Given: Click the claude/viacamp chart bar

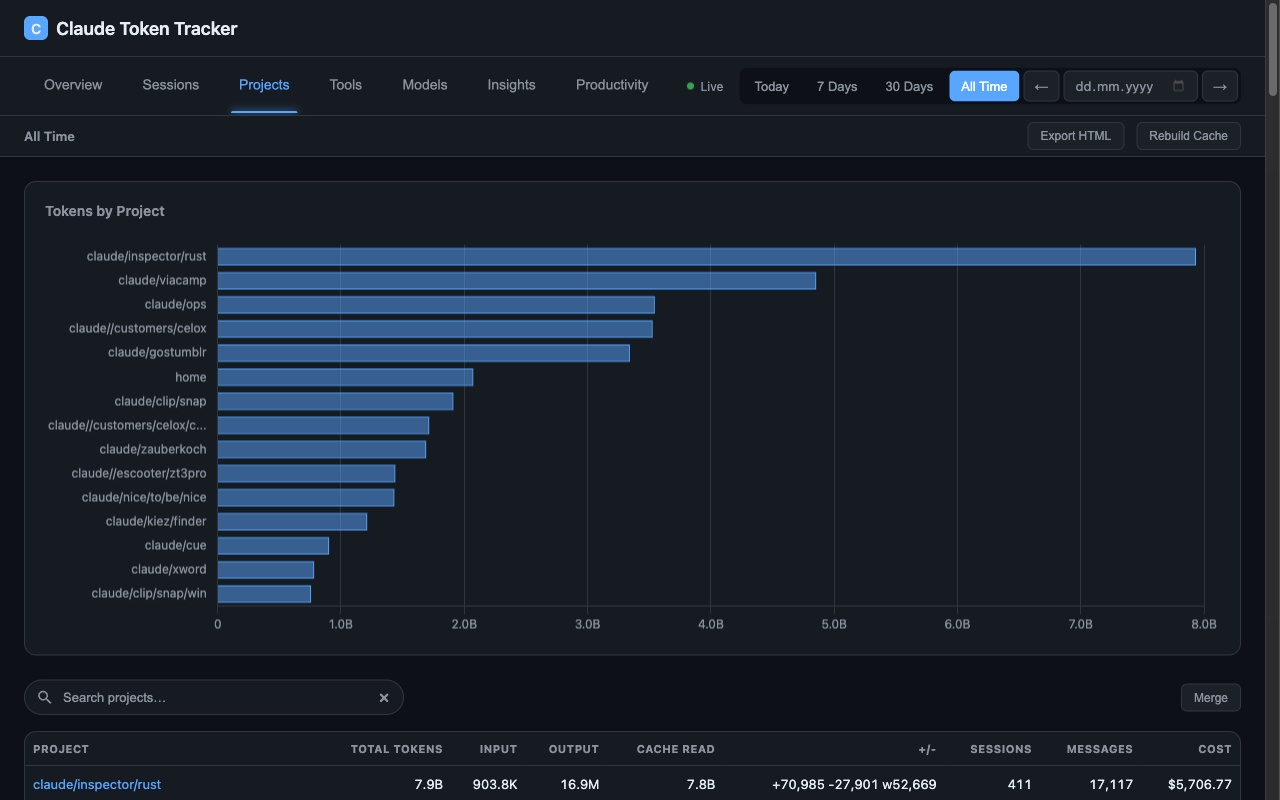Looking at the screenshot, I should click(x=517, y=281).
